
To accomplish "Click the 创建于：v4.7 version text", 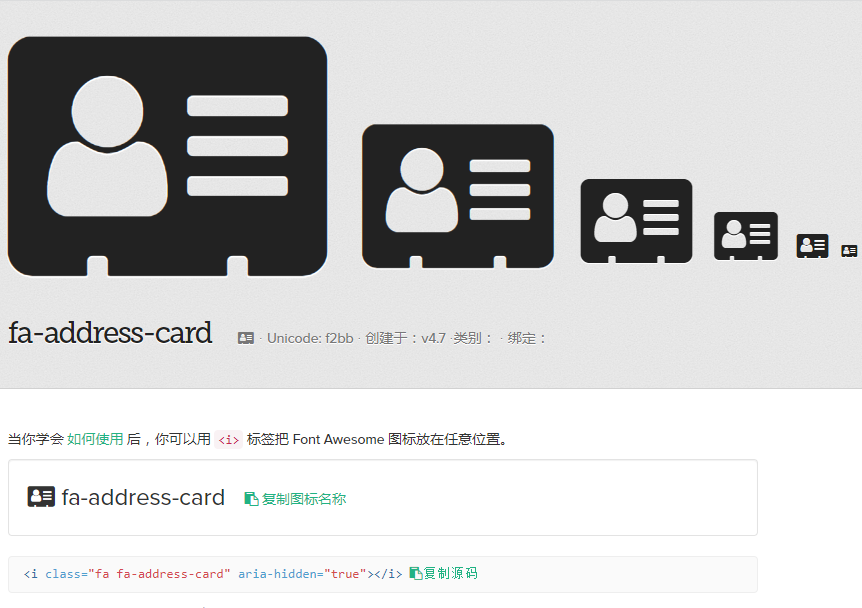I will 405,338.
